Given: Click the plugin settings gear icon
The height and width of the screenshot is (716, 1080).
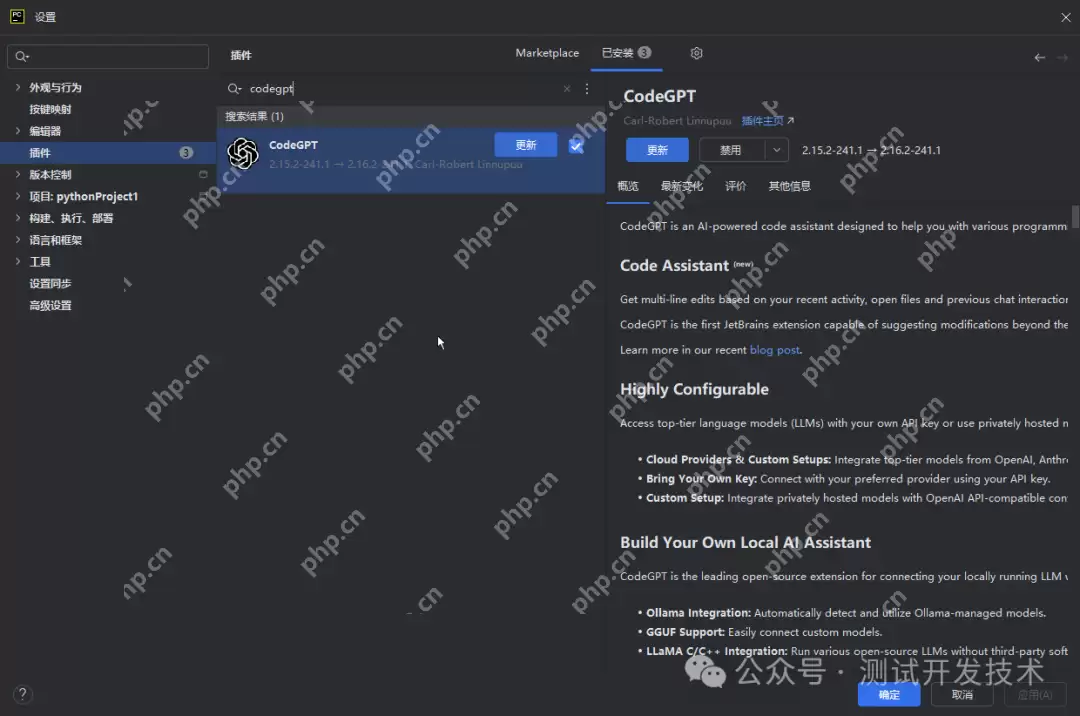Looking at the screenshot, I should click(x=697, y=53).
